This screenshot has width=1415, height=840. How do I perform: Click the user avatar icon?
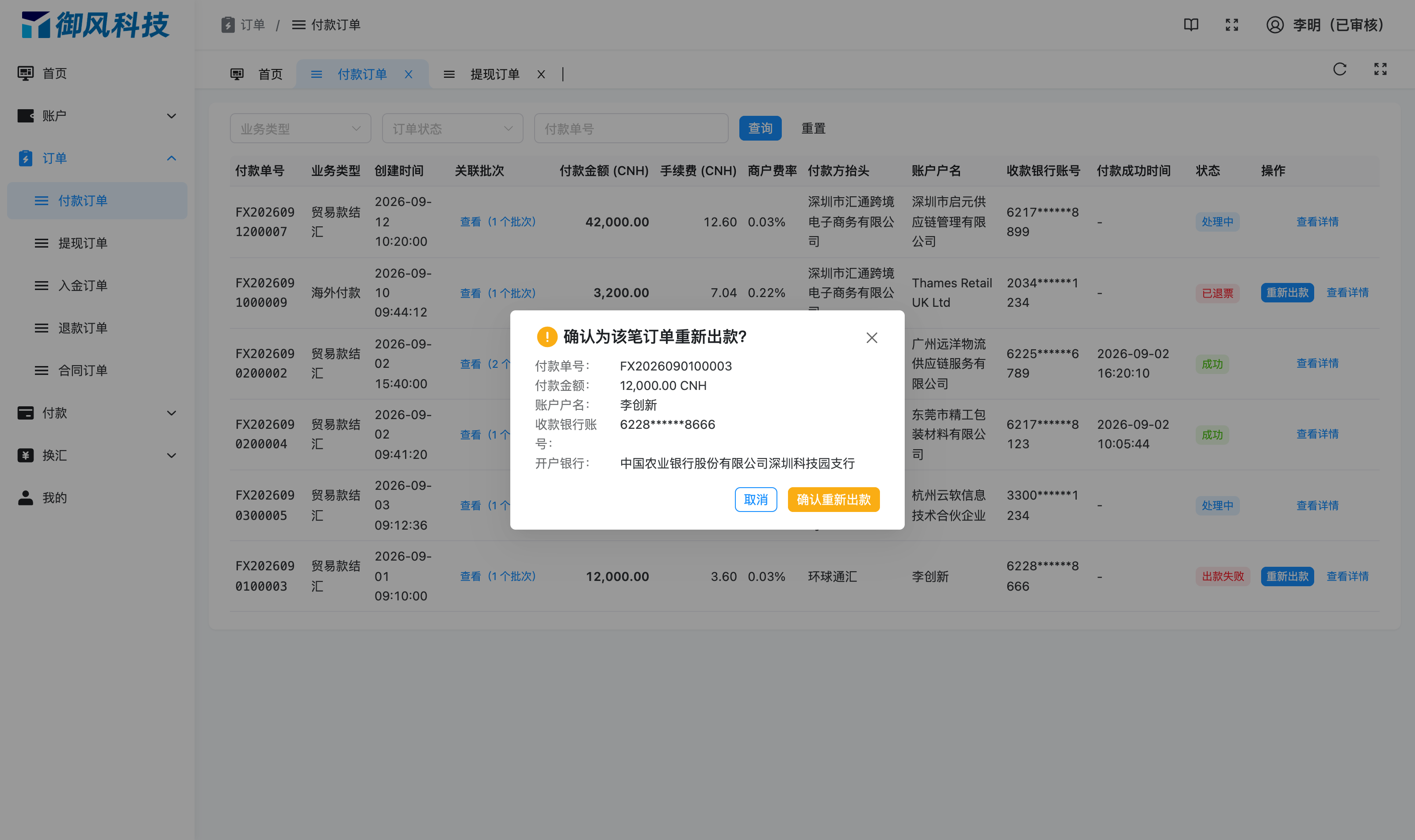(x=1275, y=25)
